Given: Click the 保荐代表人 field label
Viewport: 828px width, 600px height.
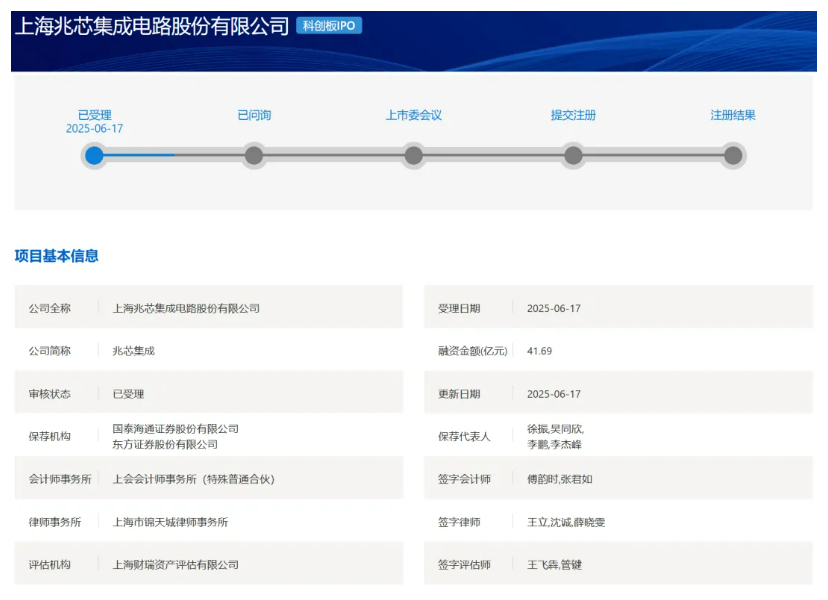Looking at the screenshot, I should click(x=464, y=436).
